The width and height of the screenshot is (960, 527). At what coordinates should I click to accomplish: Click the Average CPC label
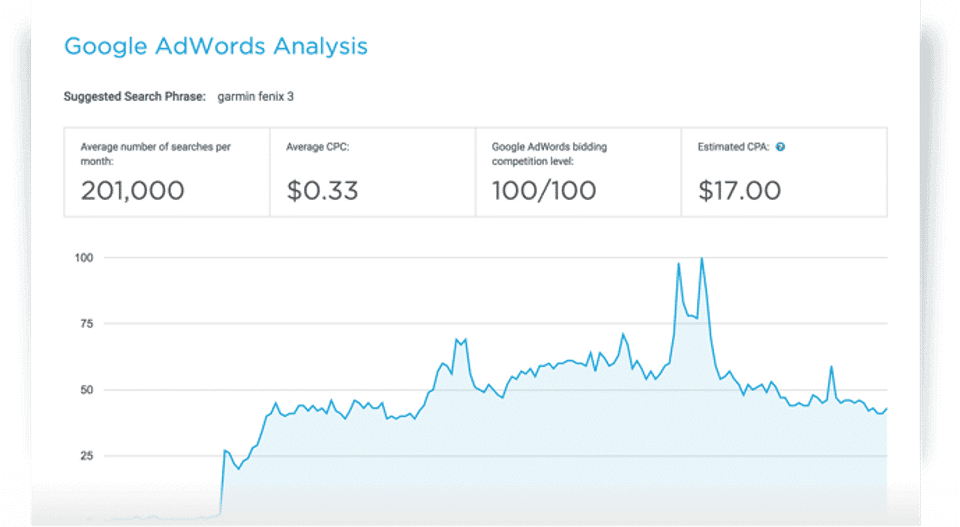[318, 147]
